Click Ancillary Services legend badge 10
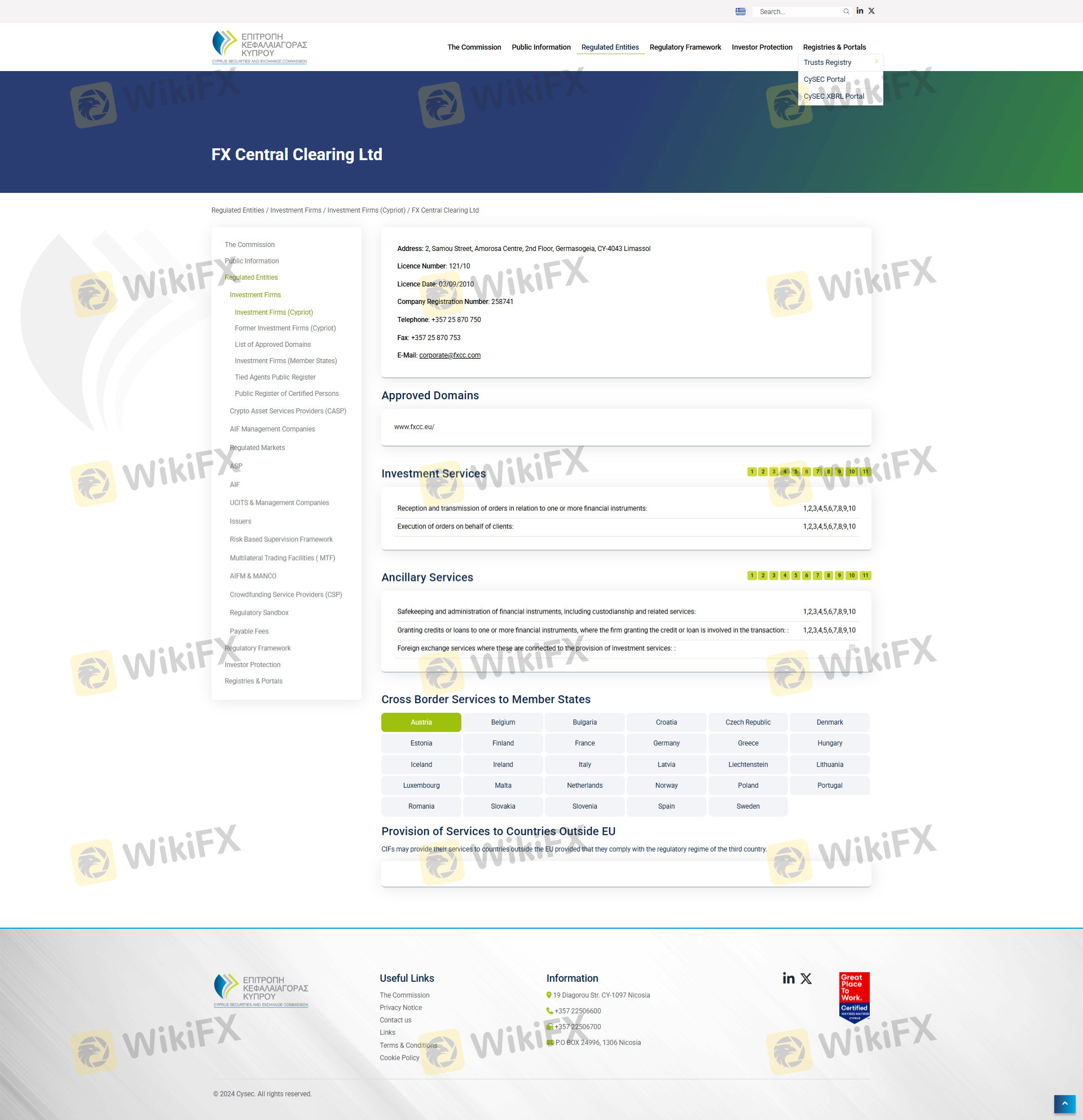Viewport: 1083px width, 1120px height. (852, 575)
